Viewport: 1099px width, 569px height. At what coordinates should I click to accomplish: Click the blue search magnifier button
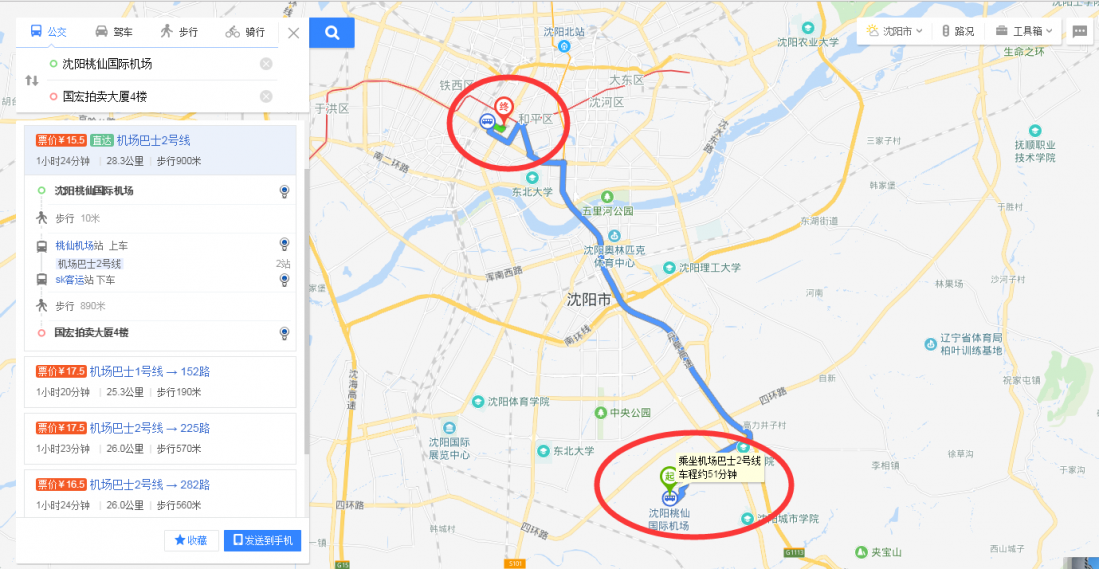tap(332, 32)
